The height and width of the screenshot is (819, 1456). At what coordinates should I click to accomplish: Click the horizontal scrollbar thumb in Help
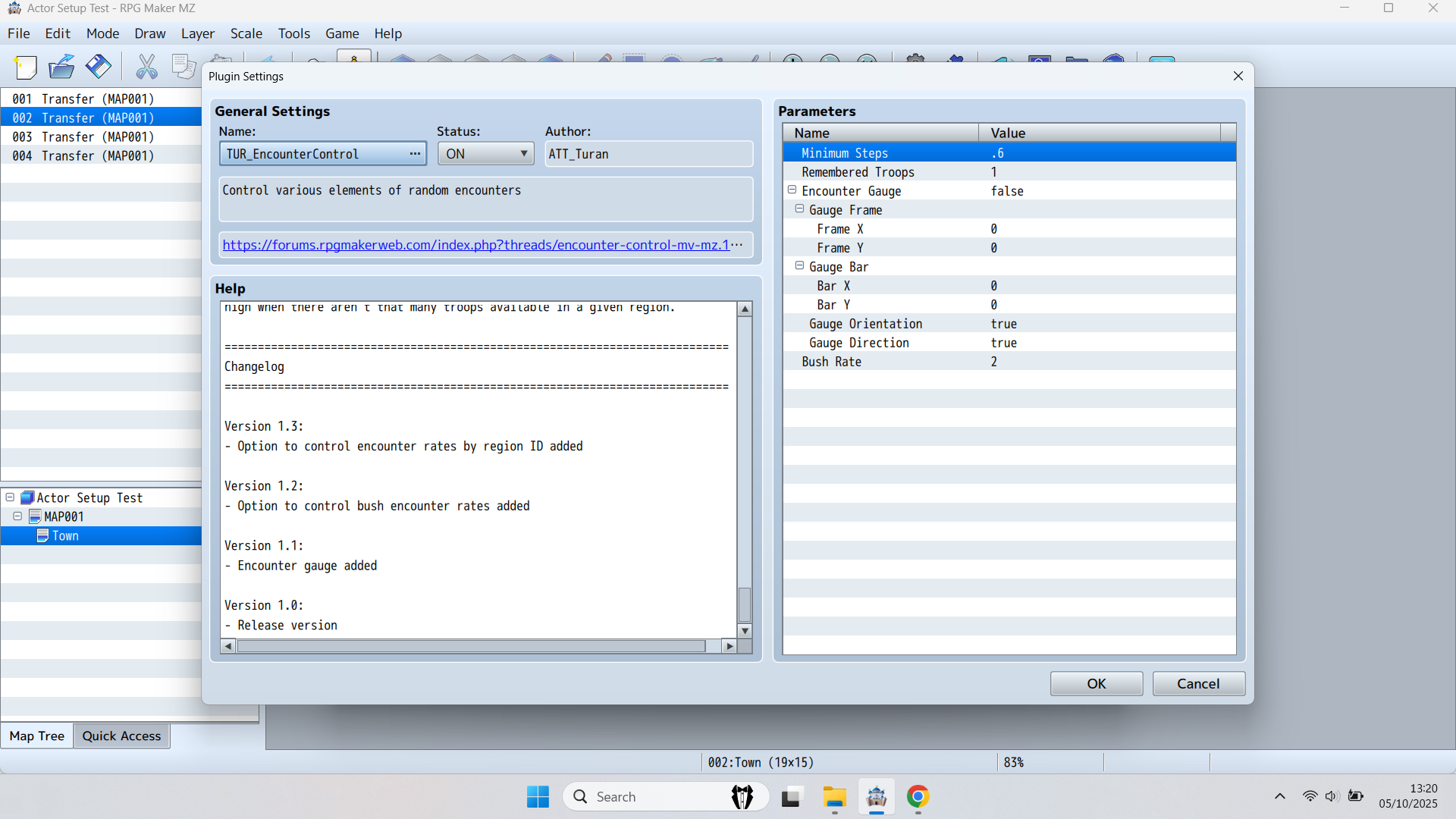472,646
